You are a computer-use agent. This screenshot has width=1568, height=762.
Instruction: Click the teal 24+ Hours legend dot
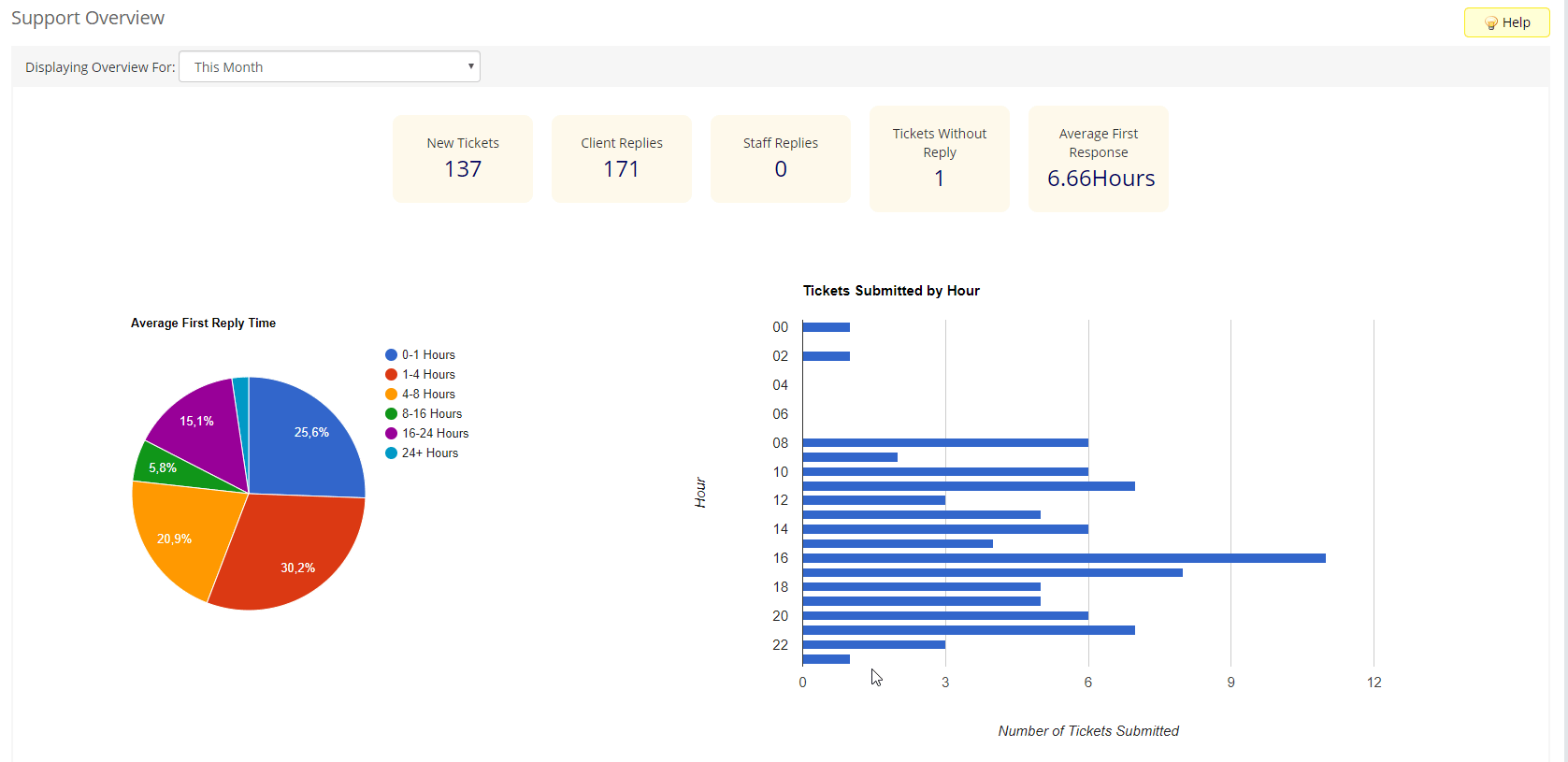pyautogui.click(x=391, y=453)
